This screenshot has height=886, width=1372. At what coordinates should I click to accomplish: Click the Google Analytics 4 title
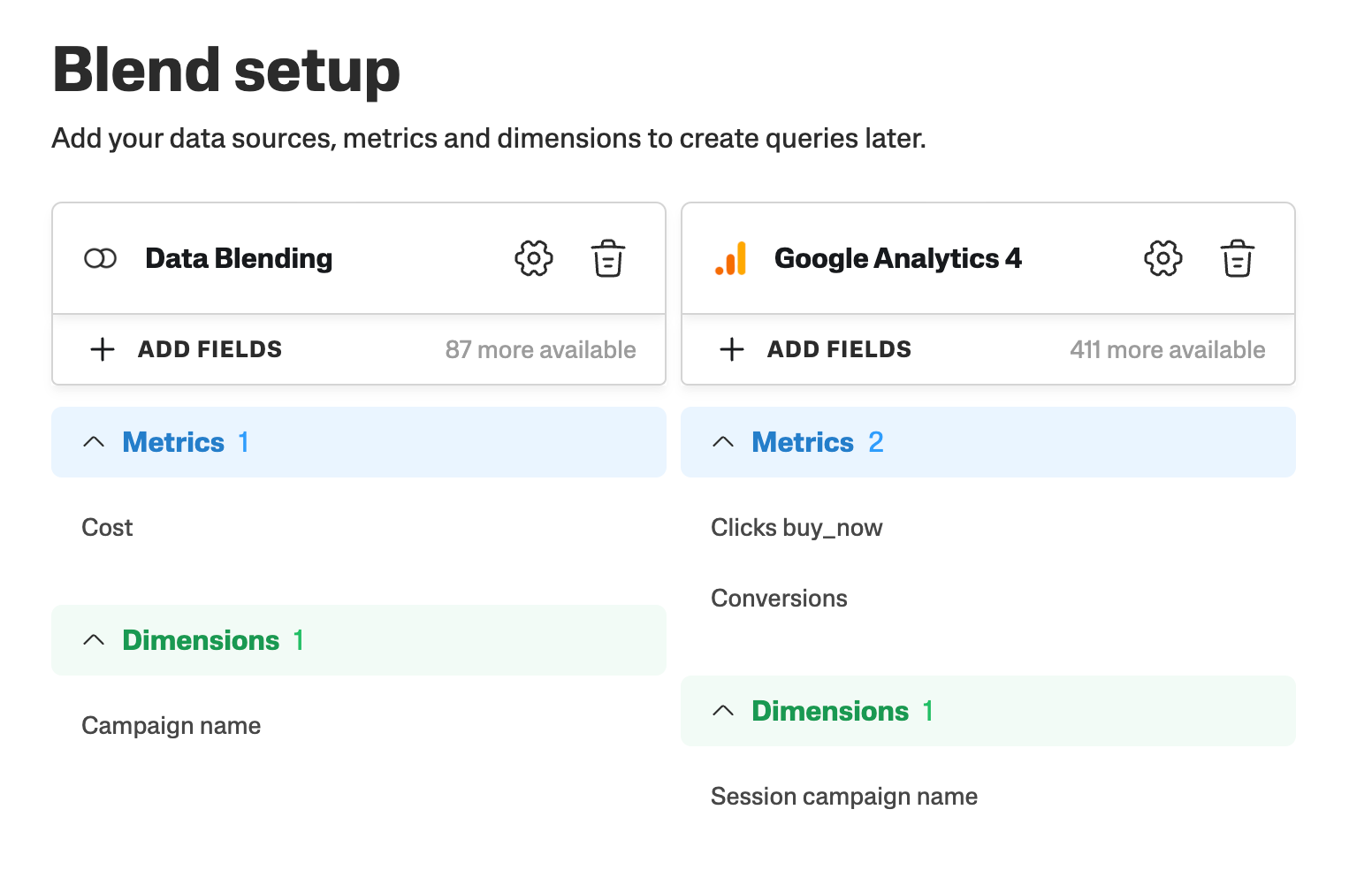point(897,258)
